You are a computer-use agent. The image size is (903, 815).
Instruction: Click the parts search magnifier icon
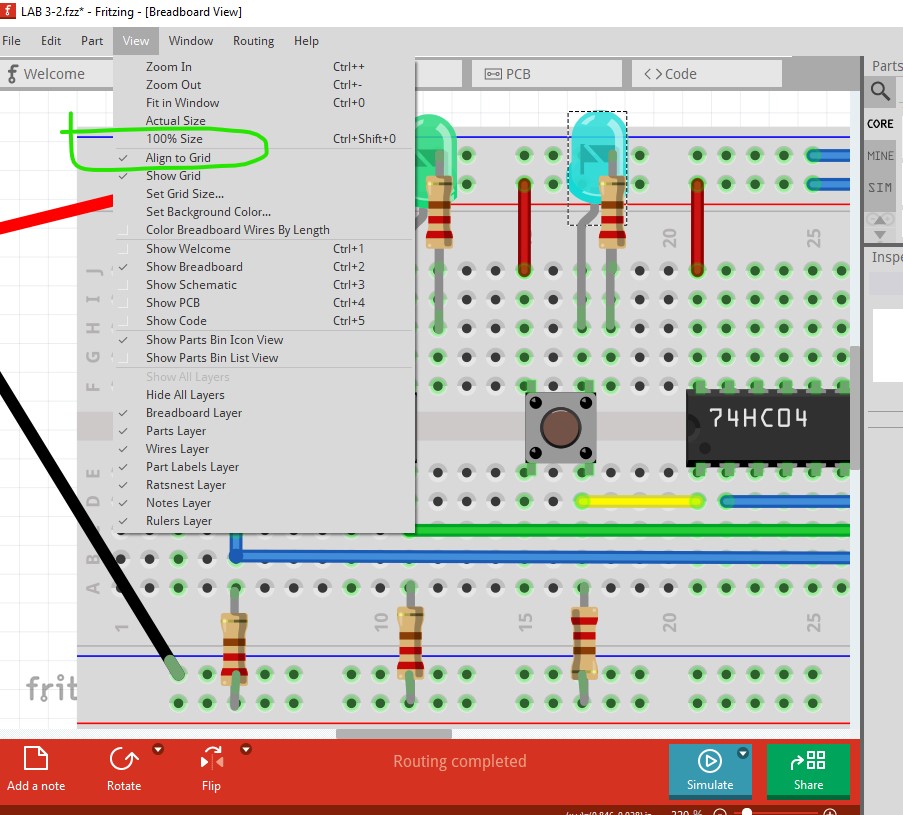(880, 92)
